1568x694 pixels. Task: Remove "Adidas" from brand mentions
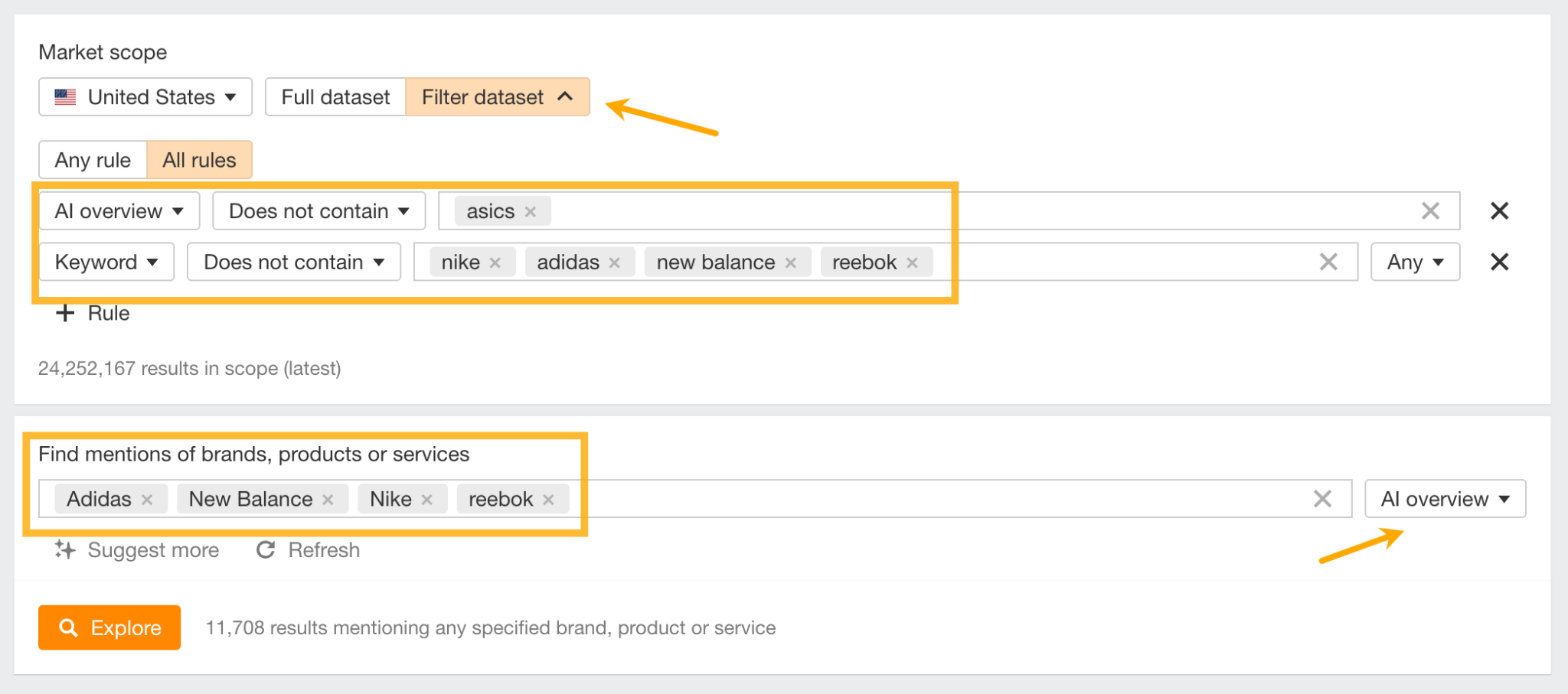149,499
